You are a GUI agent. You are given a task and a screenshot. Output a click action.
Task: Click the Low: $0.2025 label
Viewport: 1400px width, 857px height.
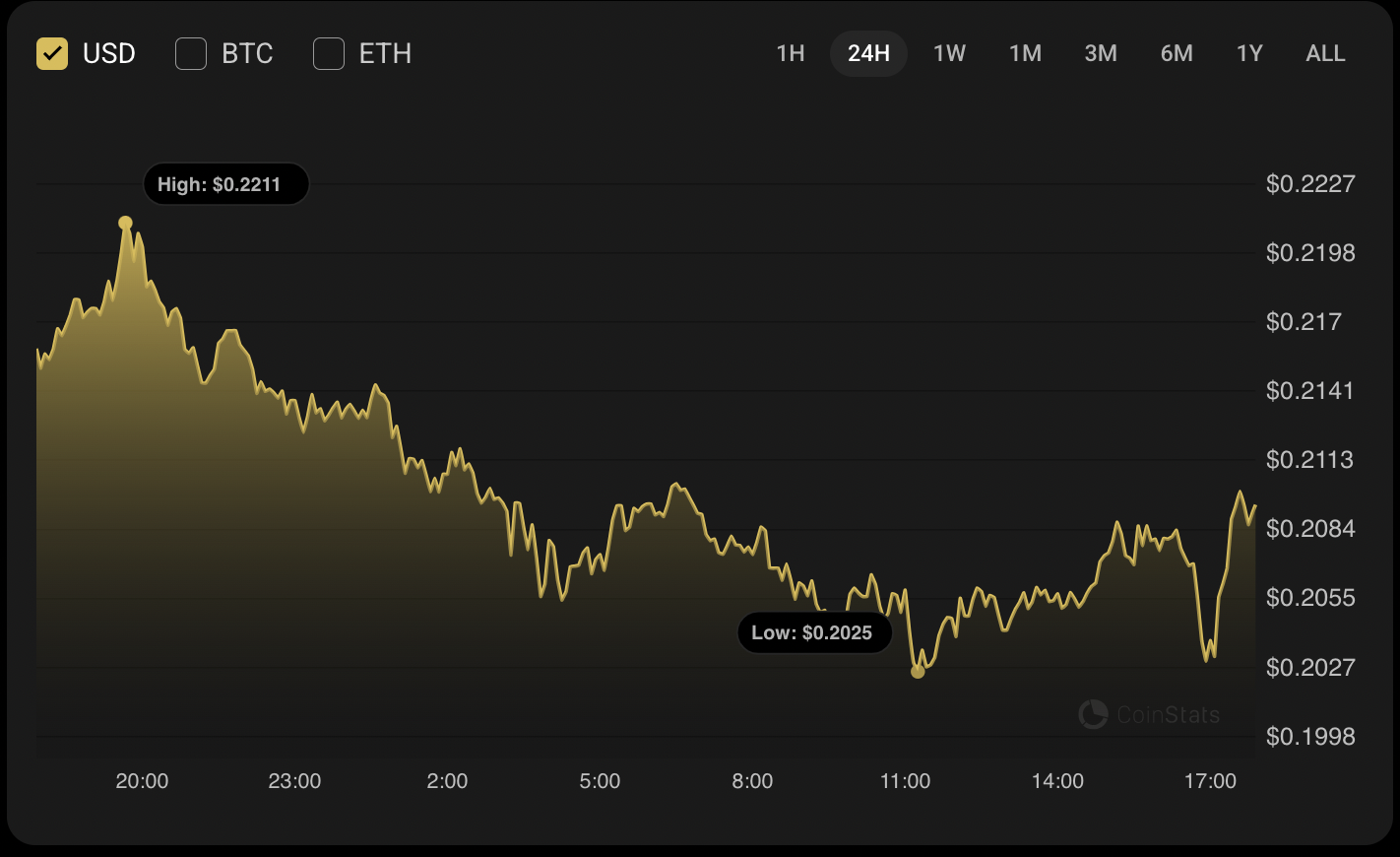(814, 632)
